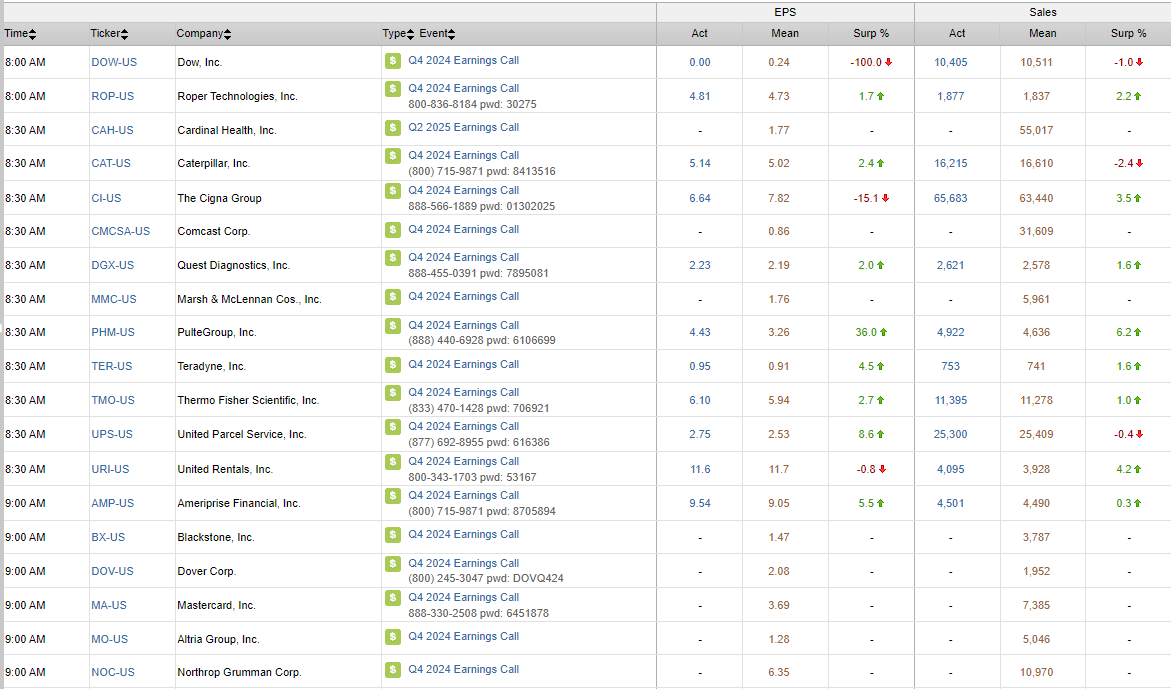Click the earnings icon in Teradyne row
1171x689 pixels.
[x=393, y=365]
